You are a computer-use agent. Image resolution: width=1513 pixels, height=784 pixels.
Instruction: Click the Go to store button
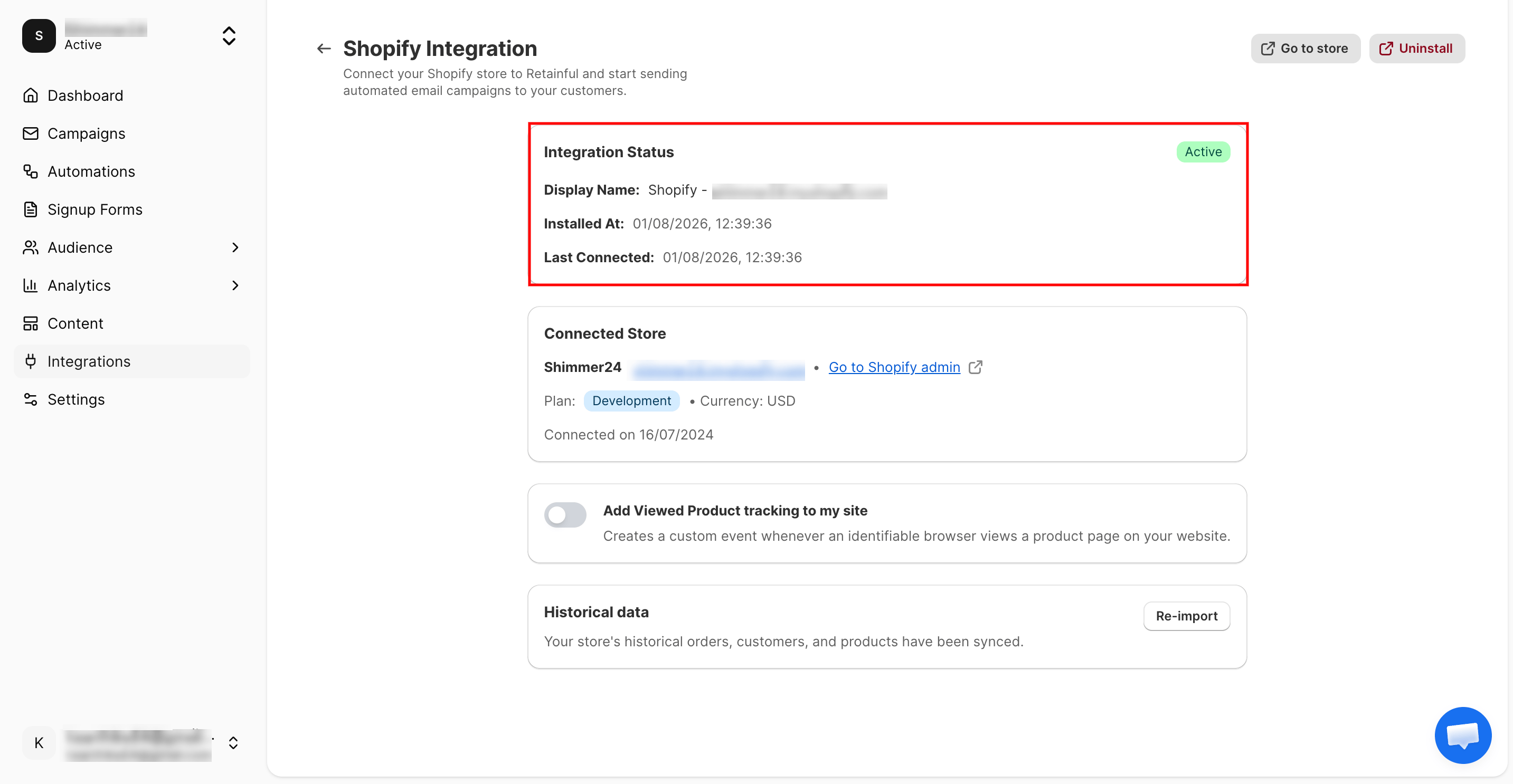click(x=1305, y=49)
